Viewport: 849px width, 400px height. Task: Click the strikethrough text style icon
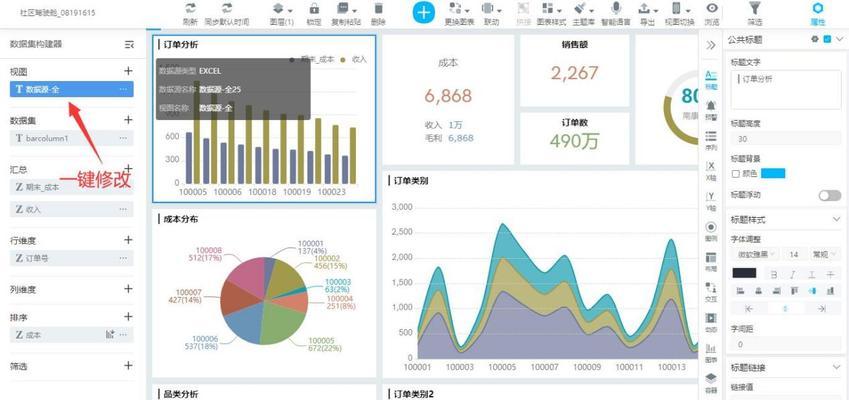830,274
